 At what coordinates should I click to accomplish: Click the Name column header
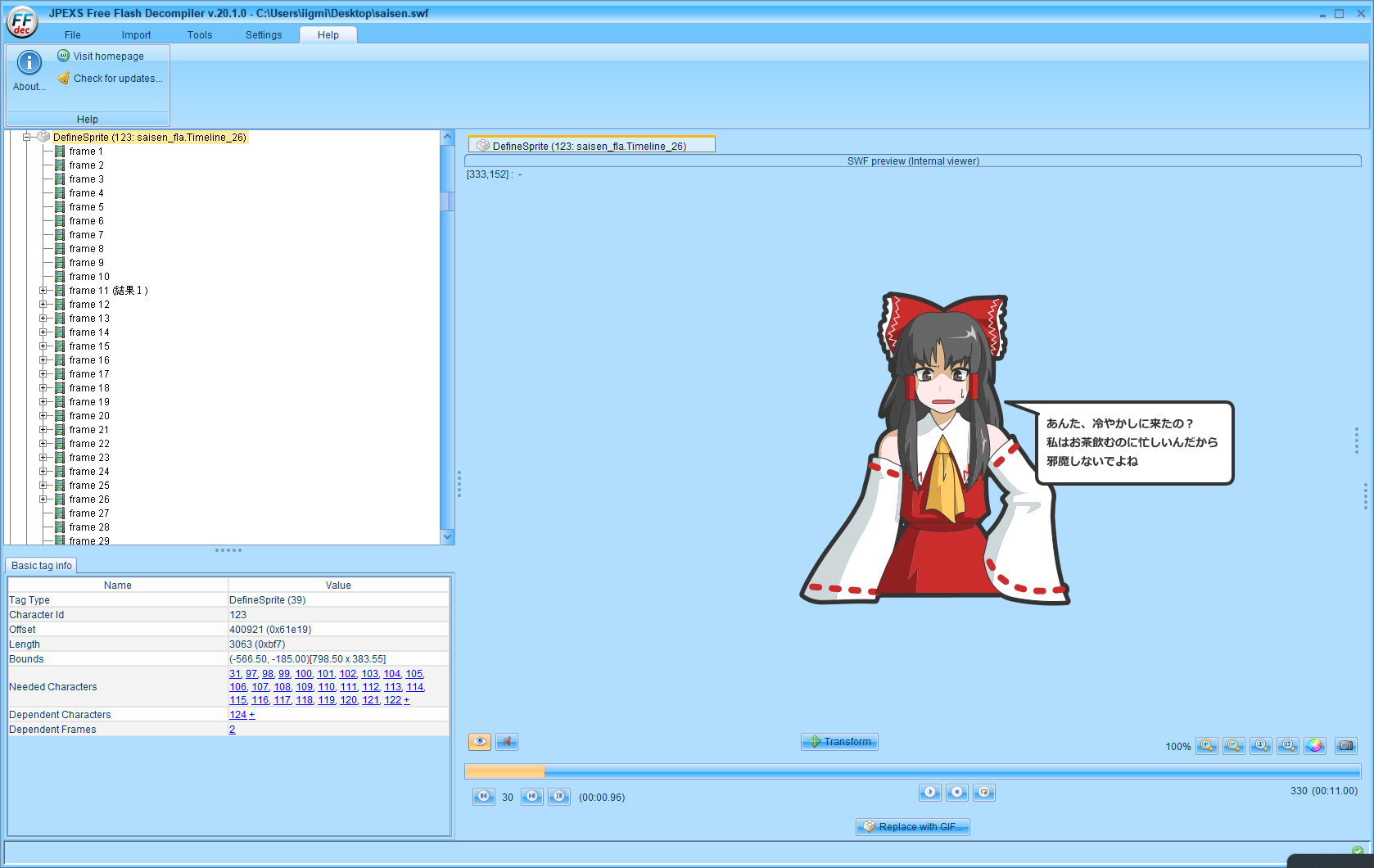118,585
